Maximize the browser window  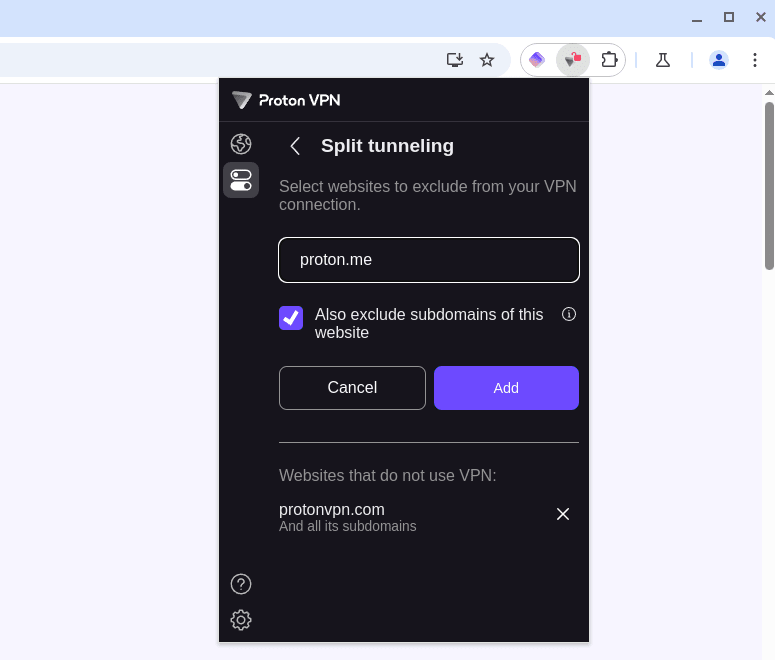click(729, 17)
